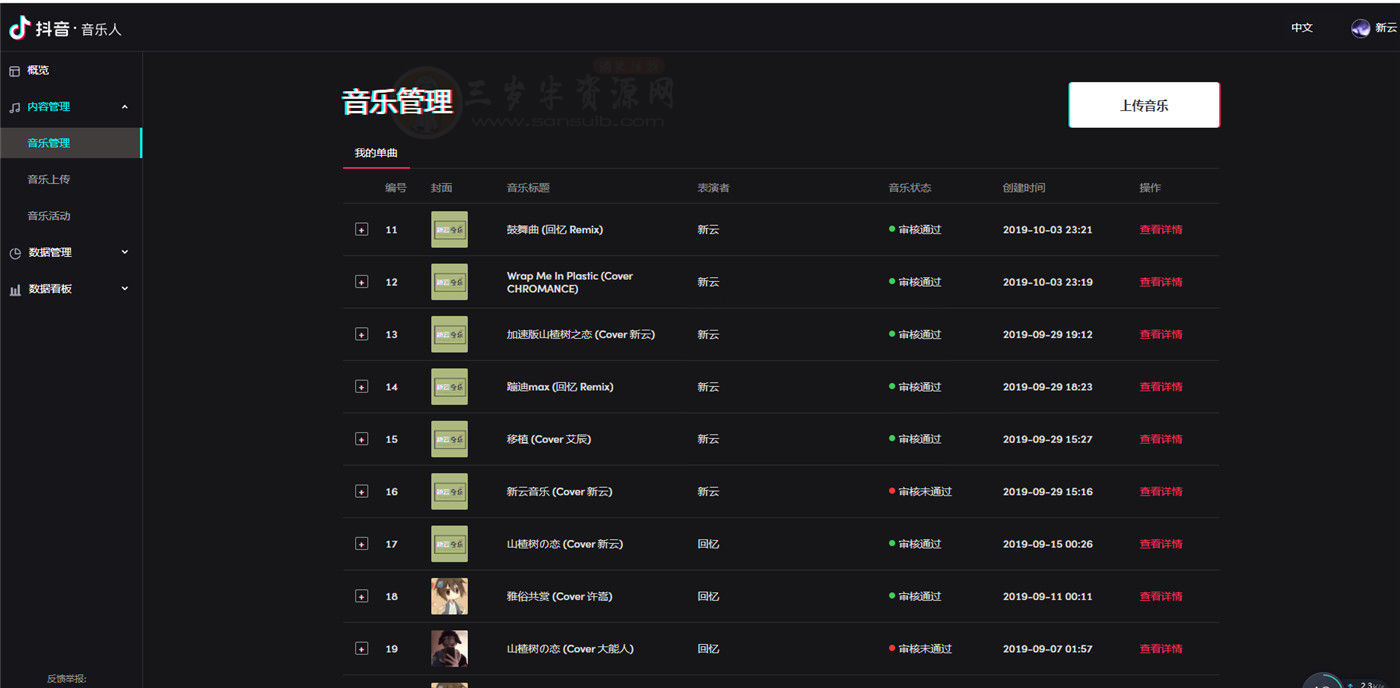Screen dimensions: 1400x688
Task: Open 音乐上传 in the sidebar
Action: pos(49,180)
